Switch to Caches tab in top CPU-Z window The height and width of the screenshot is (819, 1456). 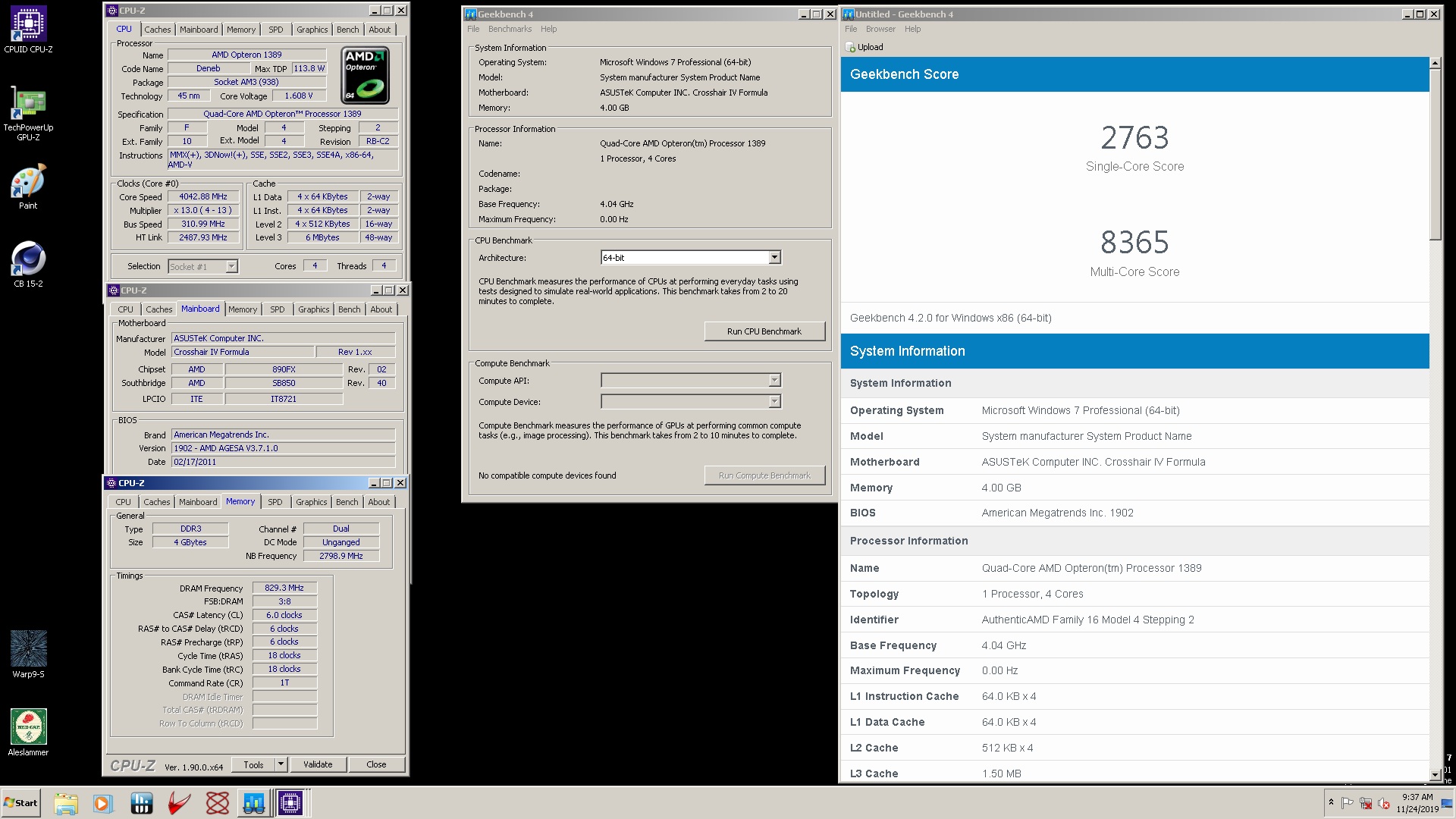(x=158, y=30)
